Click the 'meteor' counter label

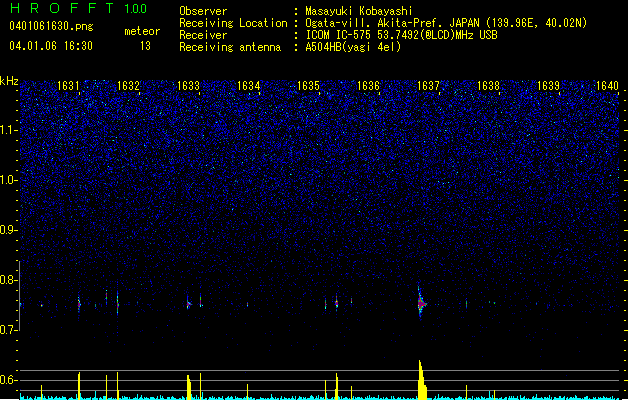pyautogui.click(x=142, y=31)
